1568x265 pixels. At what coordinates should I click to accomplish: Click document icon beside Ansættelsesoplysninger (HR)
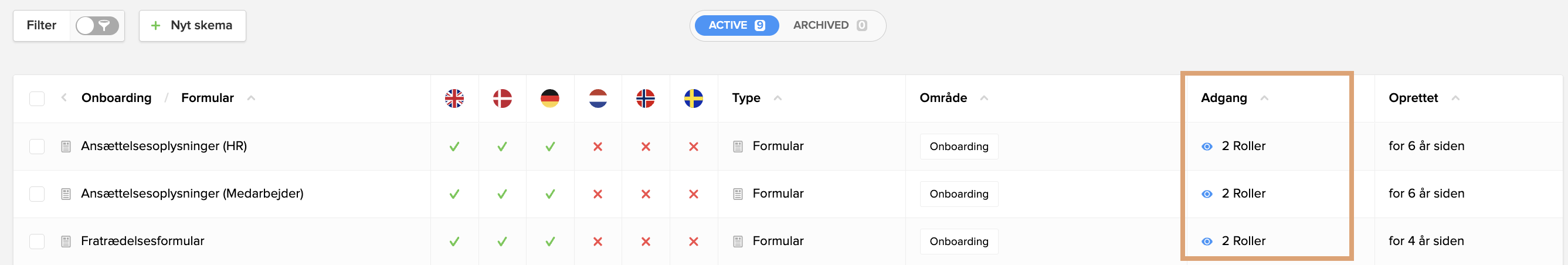(x=66, y=146)
